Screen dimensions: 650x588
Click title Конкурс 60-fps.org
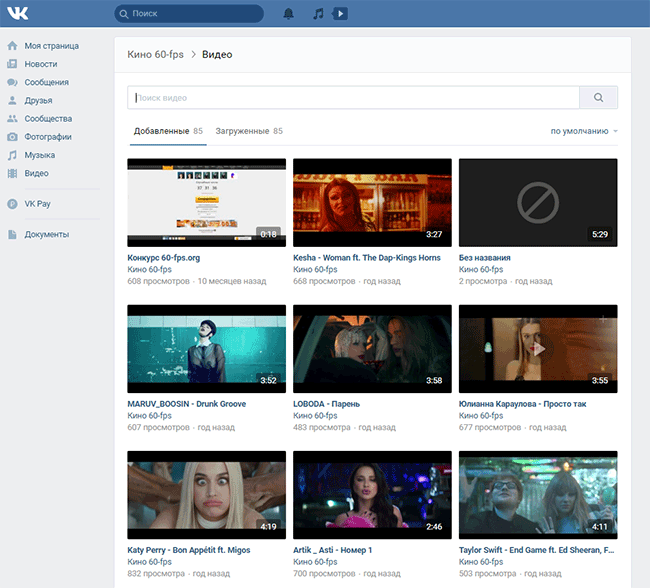click(164, 258)
